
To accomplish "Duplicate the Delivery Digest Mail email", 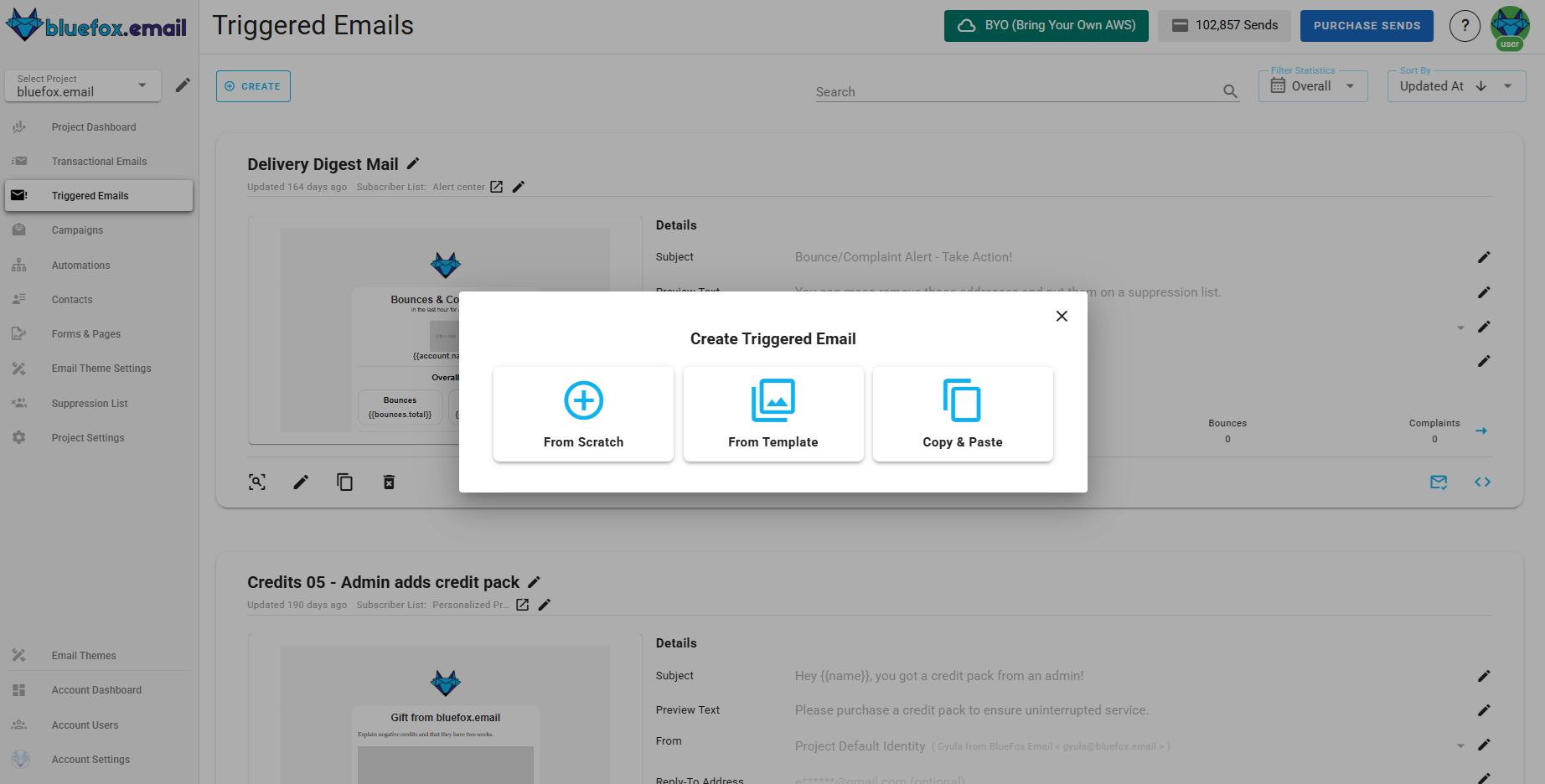I will (344, 482).
